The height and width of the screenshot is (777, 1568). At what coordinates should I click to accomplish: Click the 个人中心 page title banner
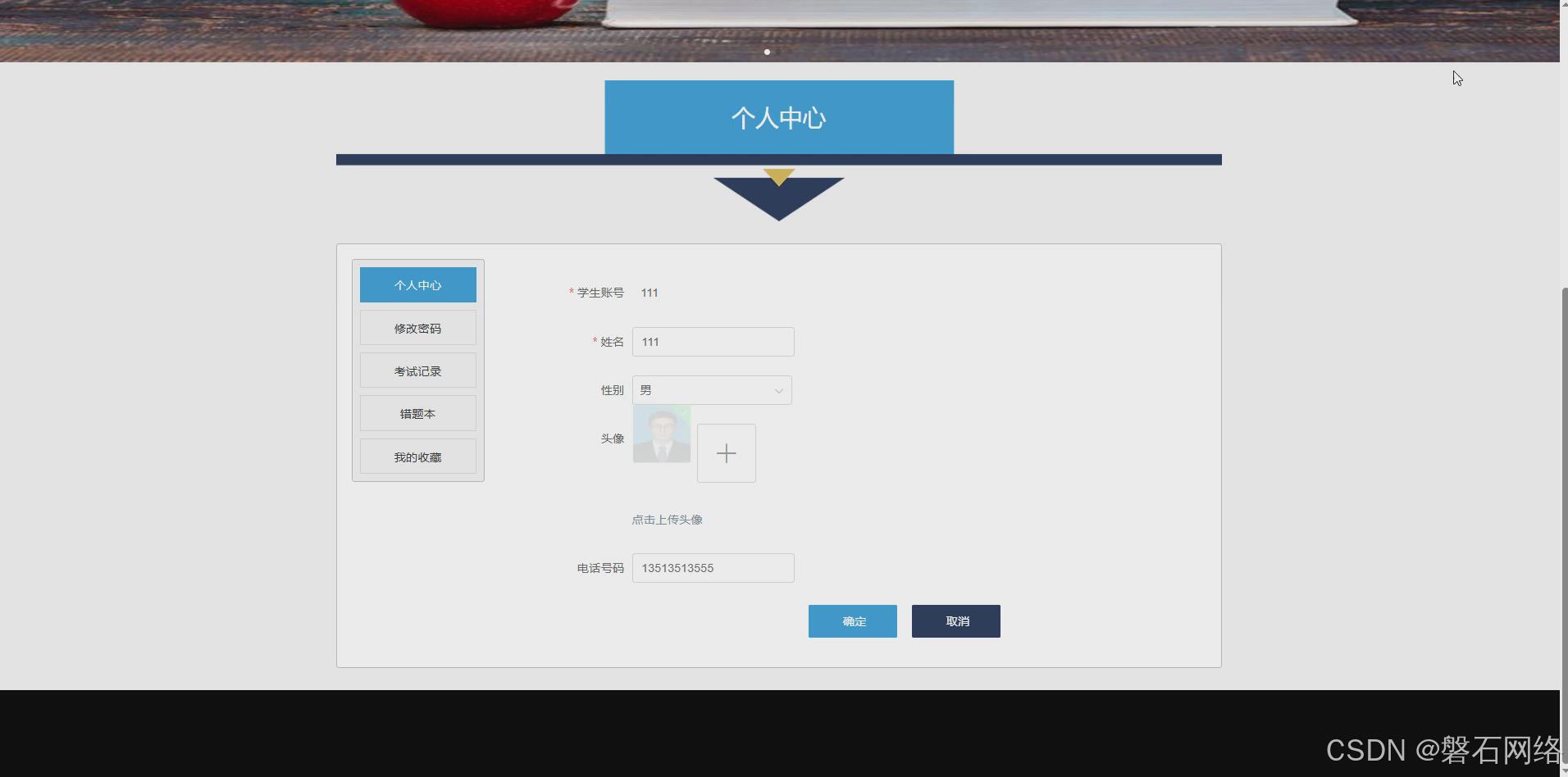(779, 117)
